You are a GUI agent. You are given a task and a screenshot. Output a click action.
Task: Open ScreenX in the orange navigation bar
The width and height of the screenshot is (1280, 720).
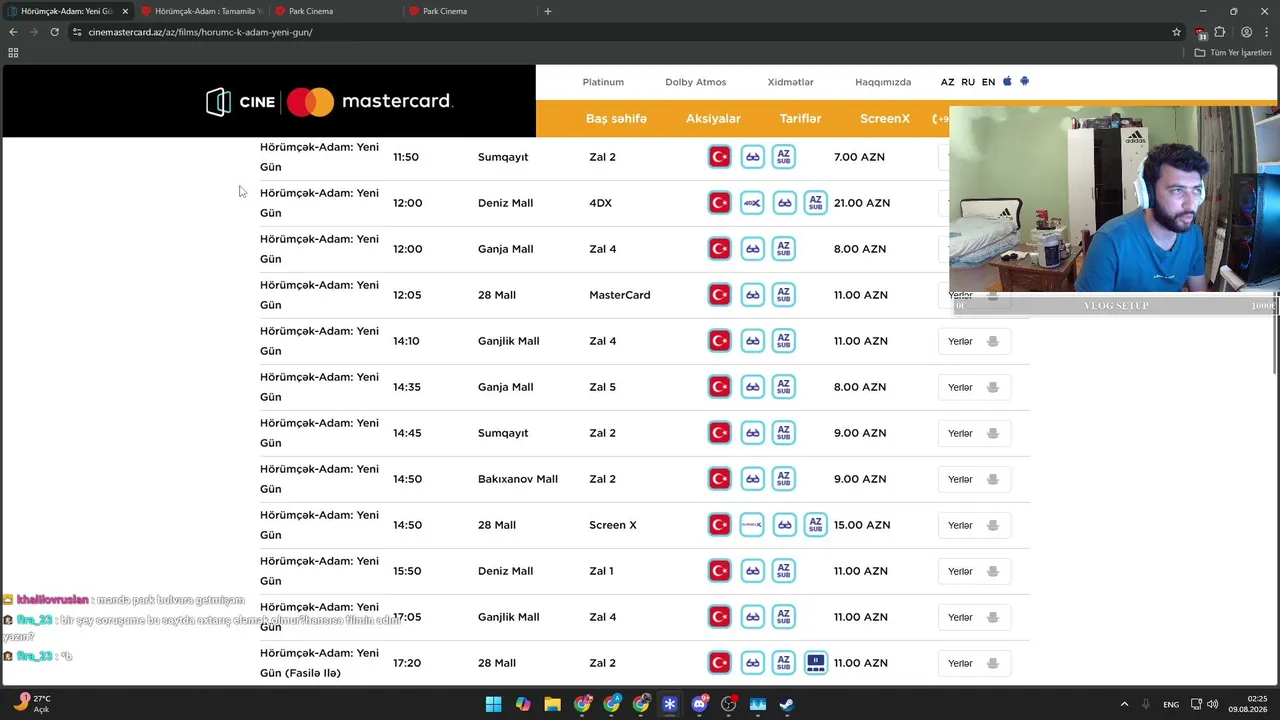[885, 119]
